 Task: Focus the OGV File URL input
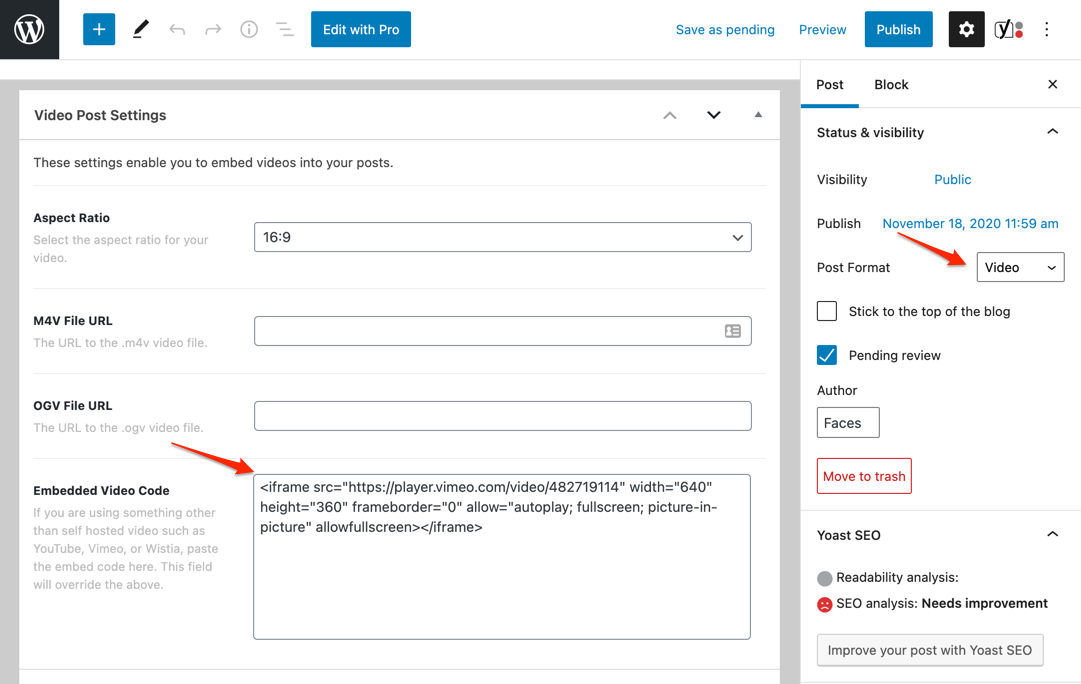503,416
